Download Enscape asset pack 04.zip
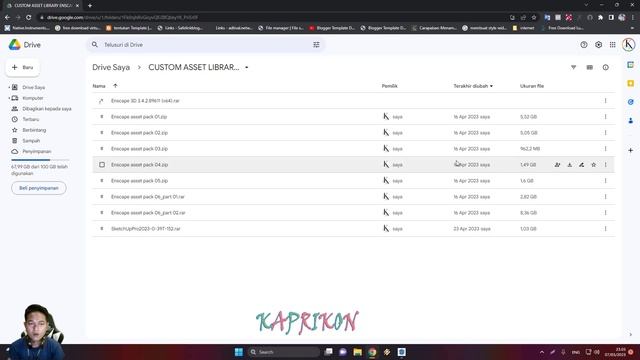This screenshot has height=360, width=640. [x=569, y=165]
